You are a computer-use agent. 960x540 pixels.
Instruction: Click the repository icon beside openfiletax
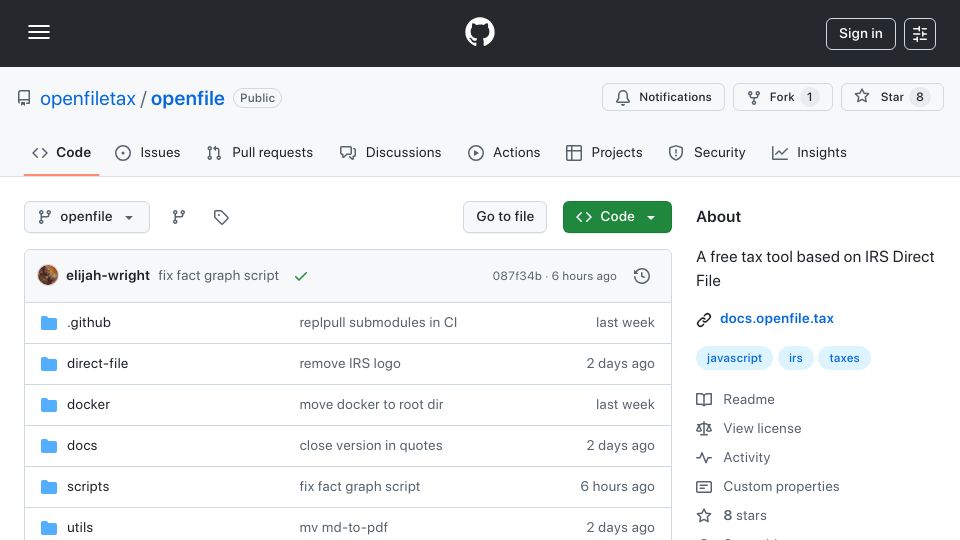24,98
